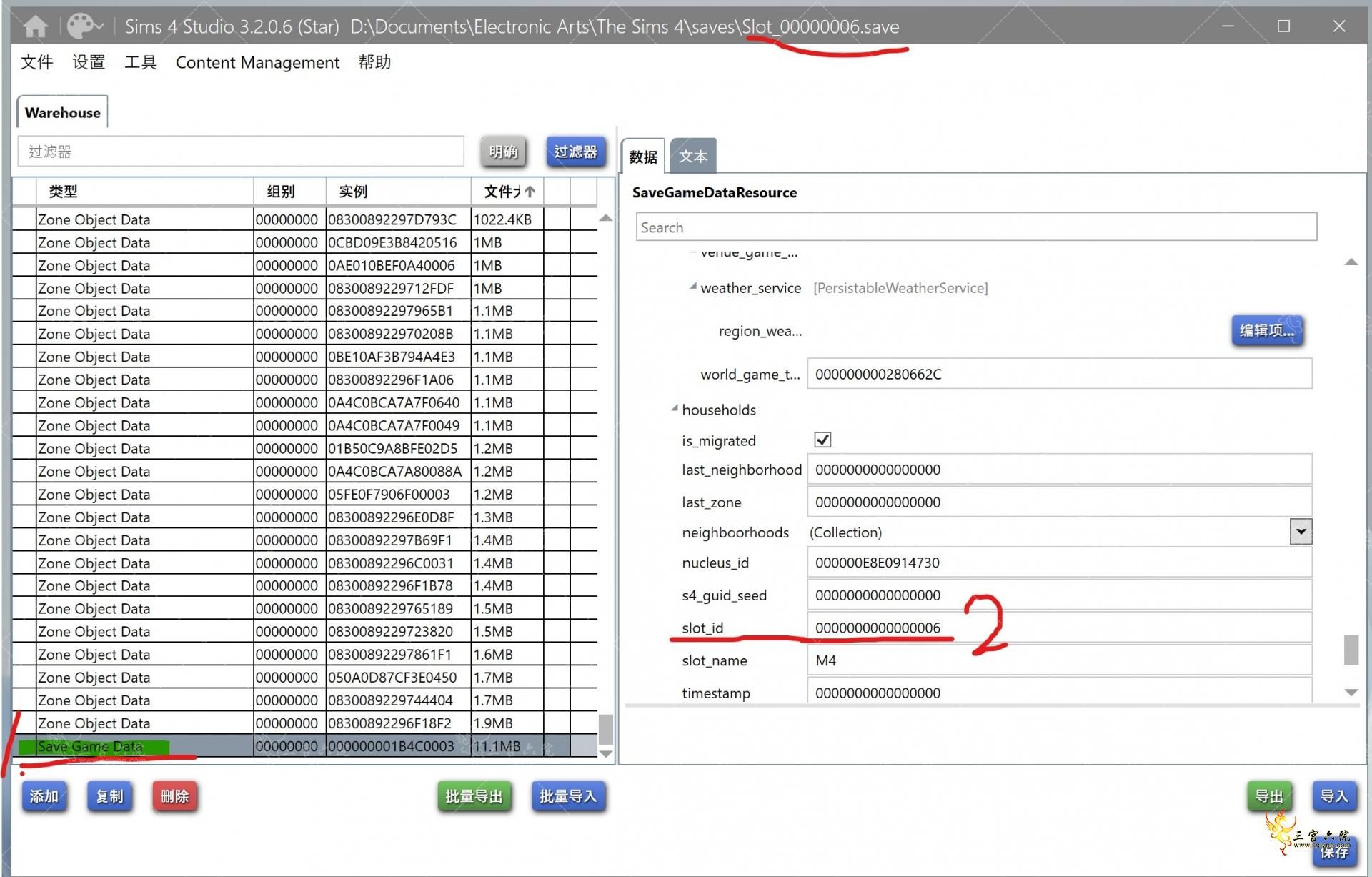Switch to the 数据 tab
The width and height of the screenshot is (1372, 877).
point(643,156)
